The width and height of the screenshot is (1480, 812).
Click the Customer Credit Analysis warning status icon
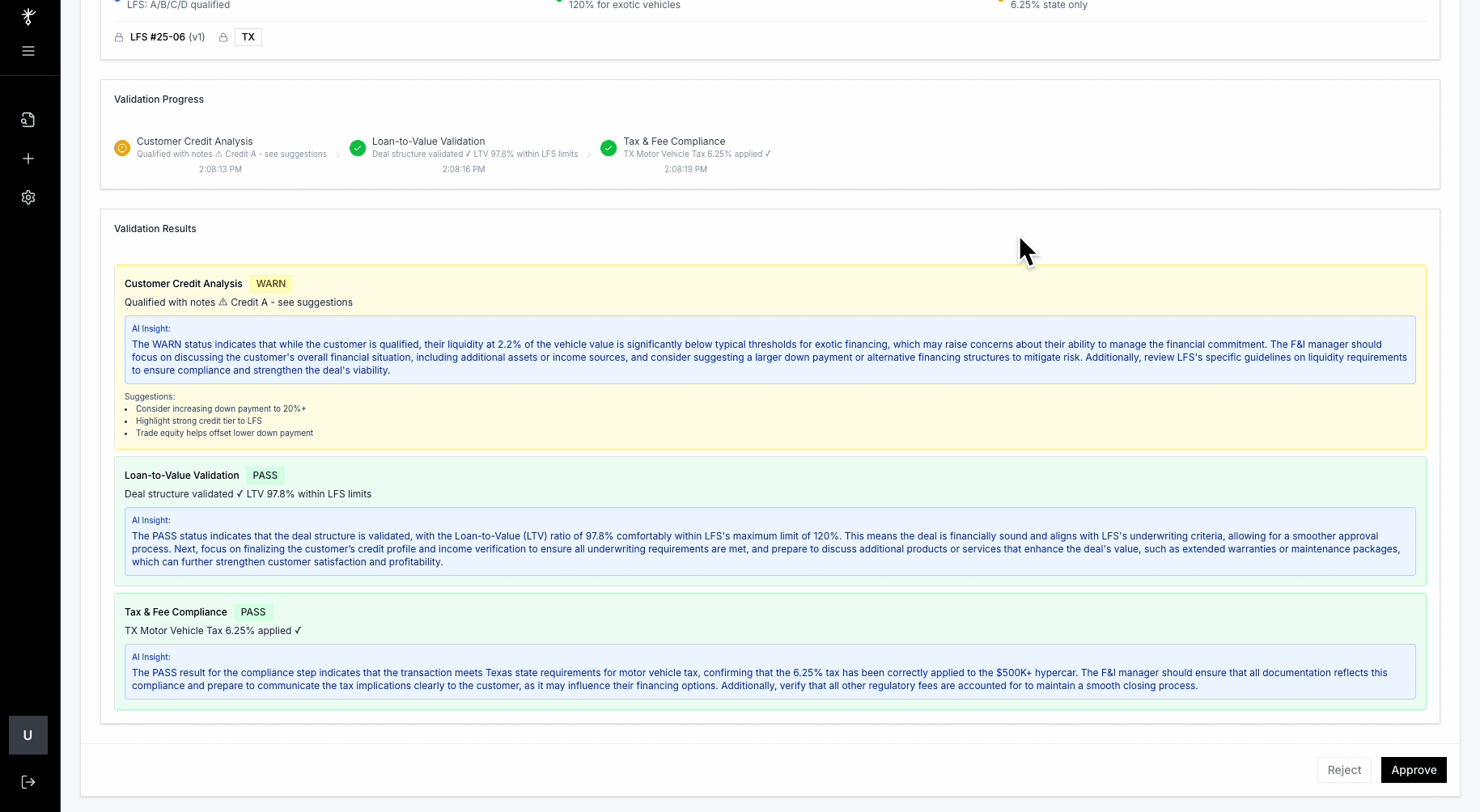122,148
